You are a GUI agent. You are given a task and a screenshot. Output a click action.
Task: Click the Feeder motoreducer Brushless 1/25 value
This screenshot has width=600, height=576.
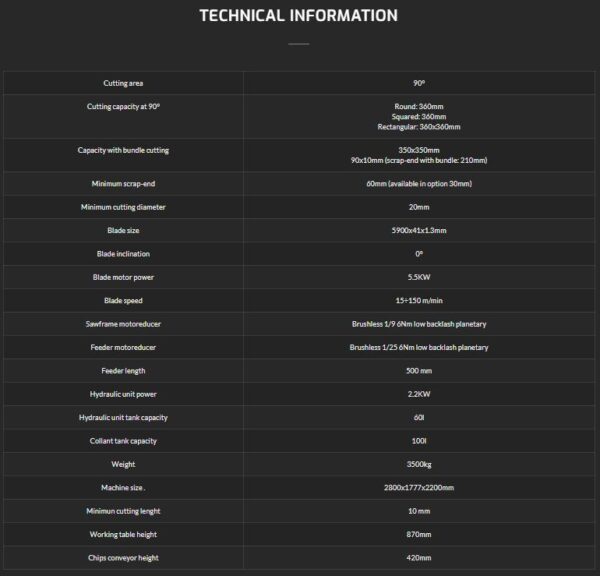[x=419, y=348]
